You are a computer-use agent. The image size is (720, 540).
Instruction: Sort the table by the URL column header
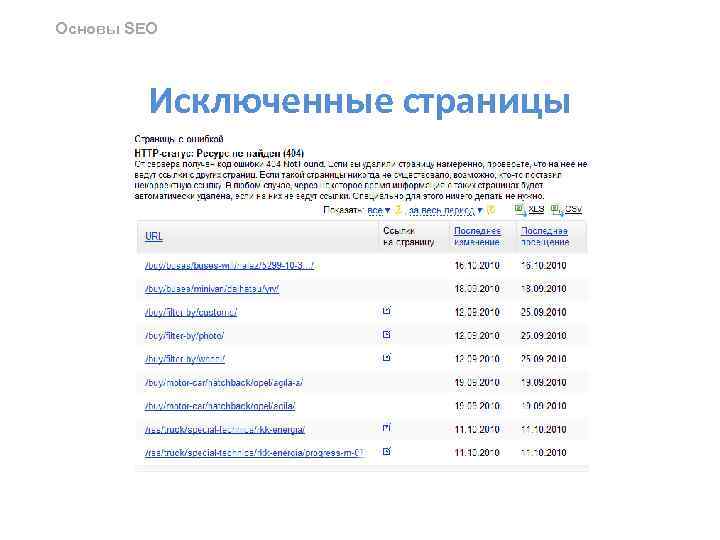pos(153,236)
